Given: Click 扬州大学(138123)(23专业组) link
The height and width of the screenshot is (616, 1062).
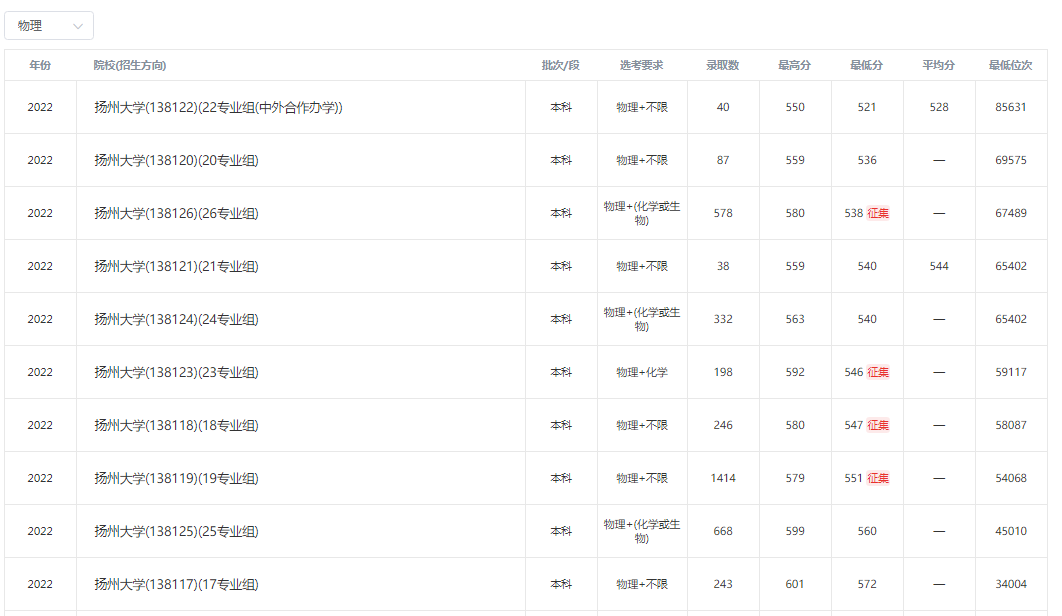Looking at the screenshot, I should [x=176, y=372].
